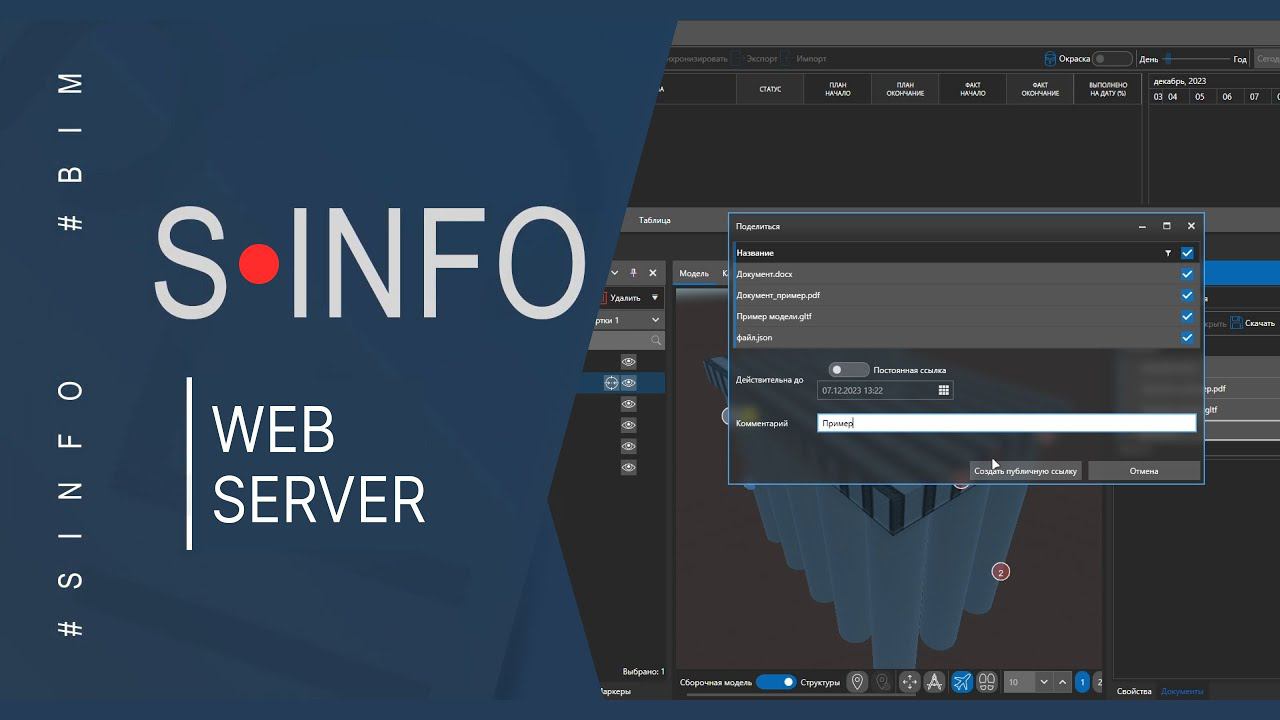
Task: Uncheck the Документ.docx checkbox
Action: pyautogui.click(x=1187, y=274)
